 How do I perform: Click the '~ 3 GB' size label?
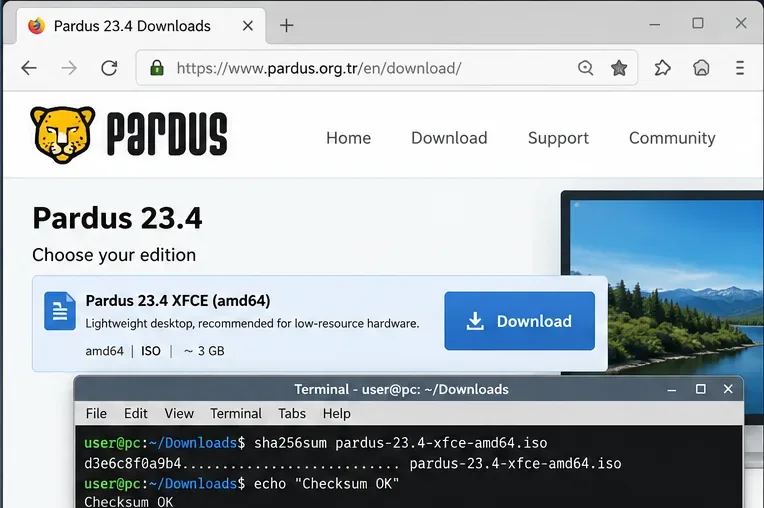click(x=204, y=351)
